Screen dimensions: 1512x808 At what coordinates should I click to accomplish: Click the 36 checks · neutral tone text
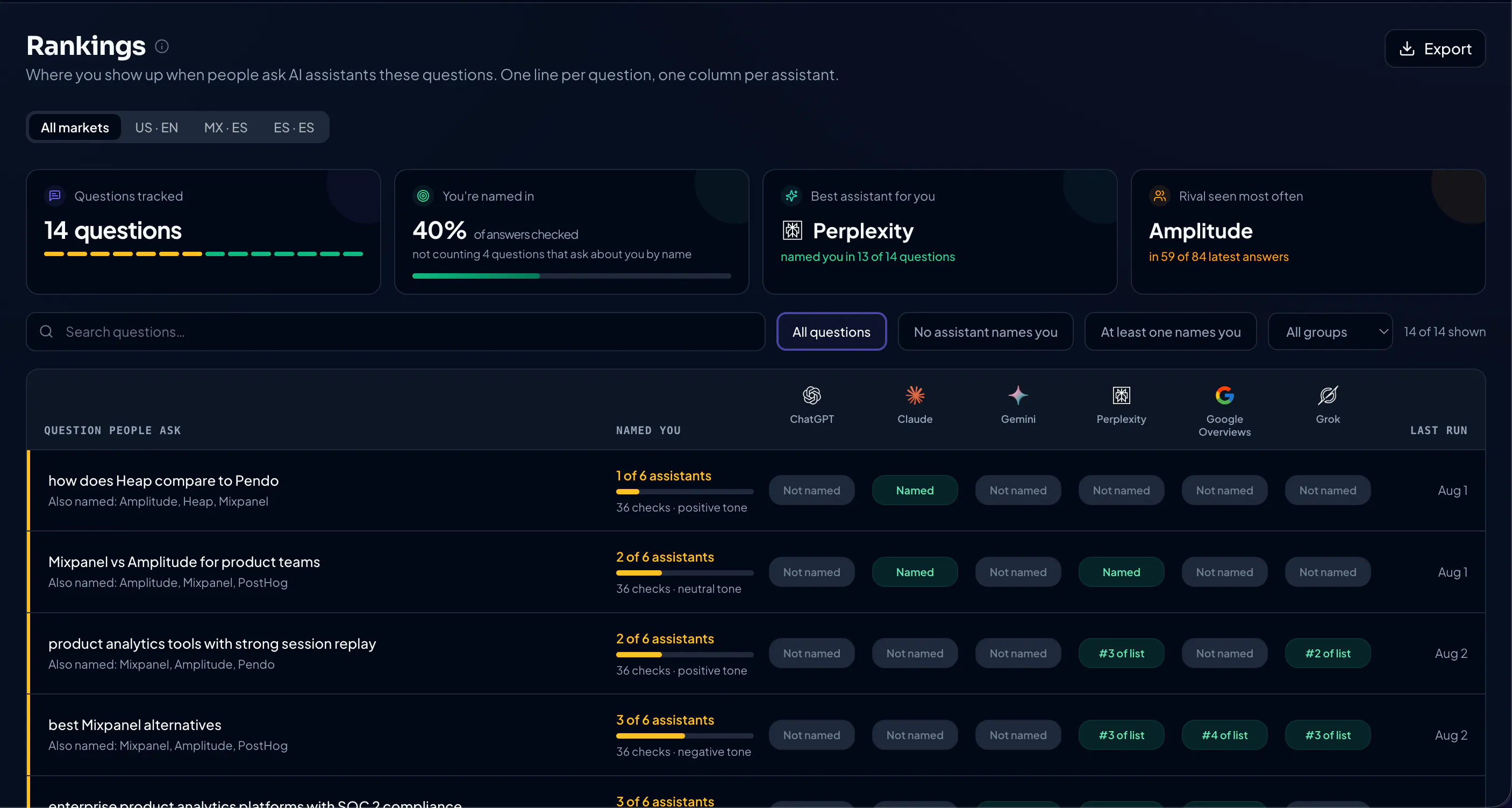(679, 589)
